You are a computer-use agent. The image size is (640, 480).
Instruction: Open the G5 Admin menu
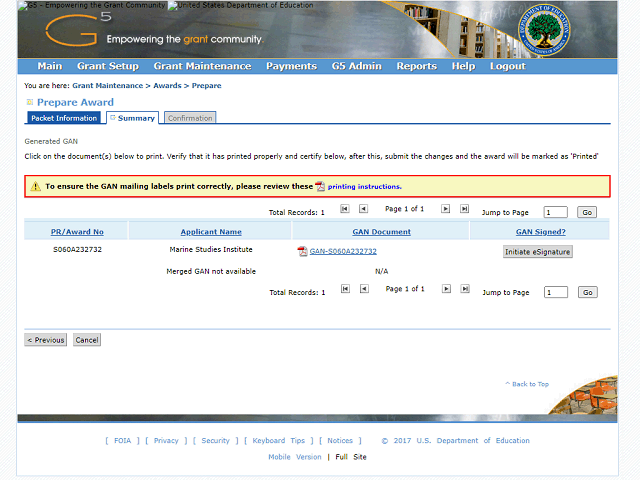[357, 66]
